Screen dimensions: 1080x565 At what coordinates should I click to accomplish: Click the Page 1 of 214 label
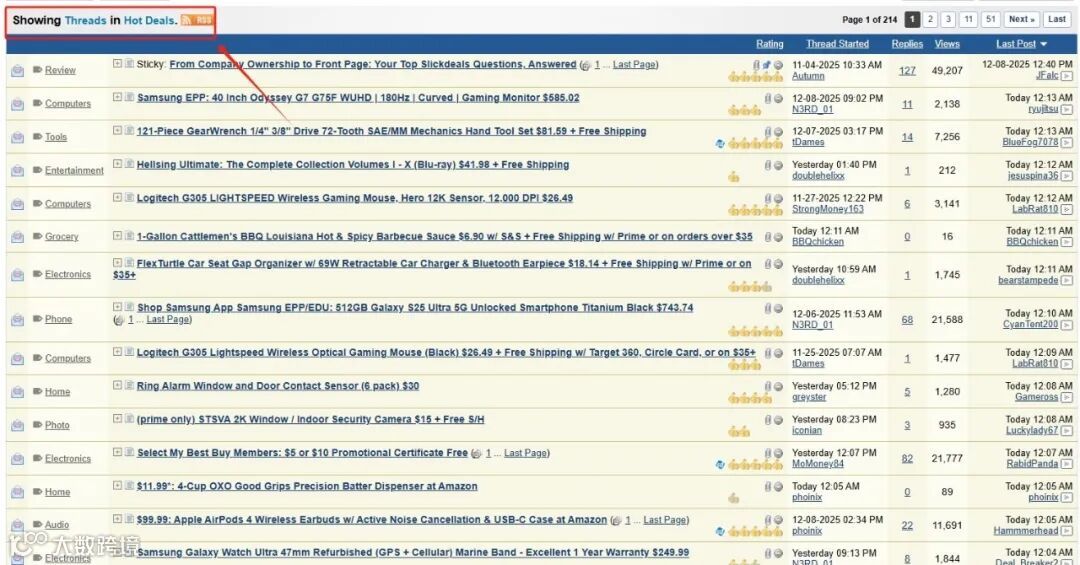(869, 20)
